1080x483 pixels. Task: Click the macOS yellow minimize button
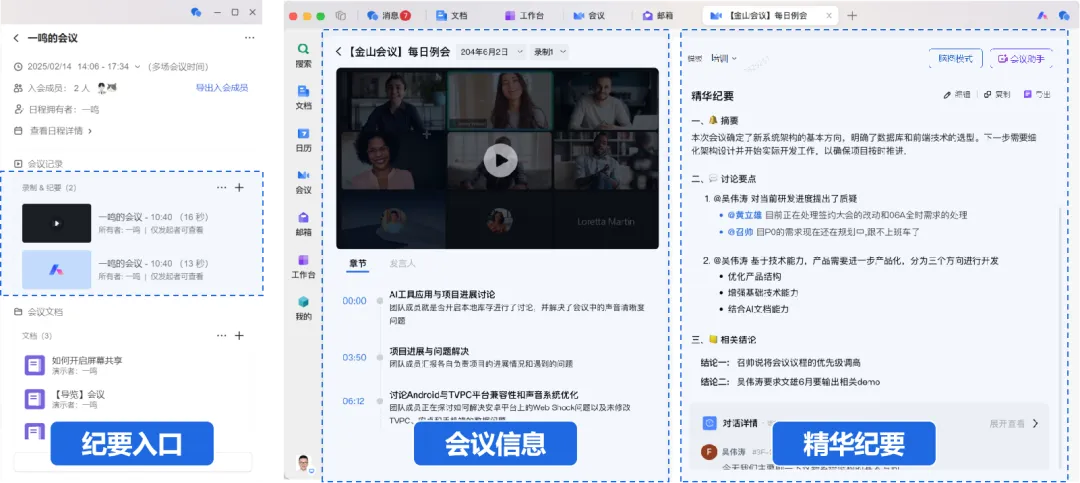pyautogui.click(x=307, y=15)
